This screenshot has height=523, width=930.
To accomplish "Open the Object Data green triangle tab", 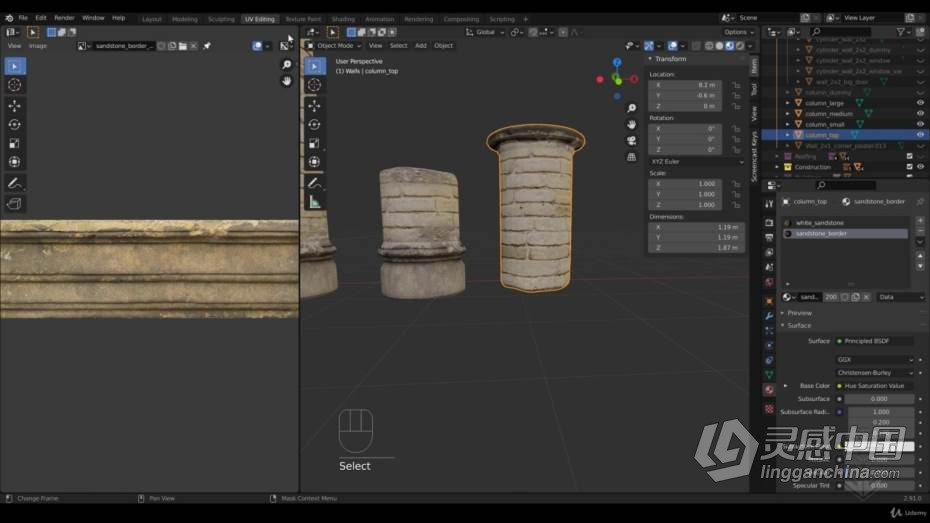I will coord(769,375).
